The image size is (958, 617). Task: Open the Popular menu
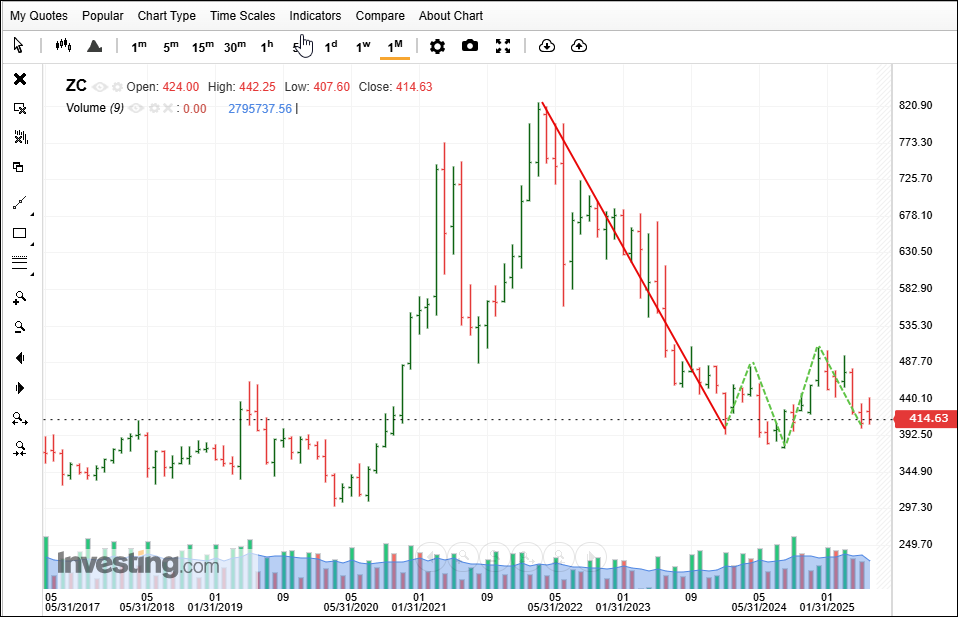click(x=103, y=16)
